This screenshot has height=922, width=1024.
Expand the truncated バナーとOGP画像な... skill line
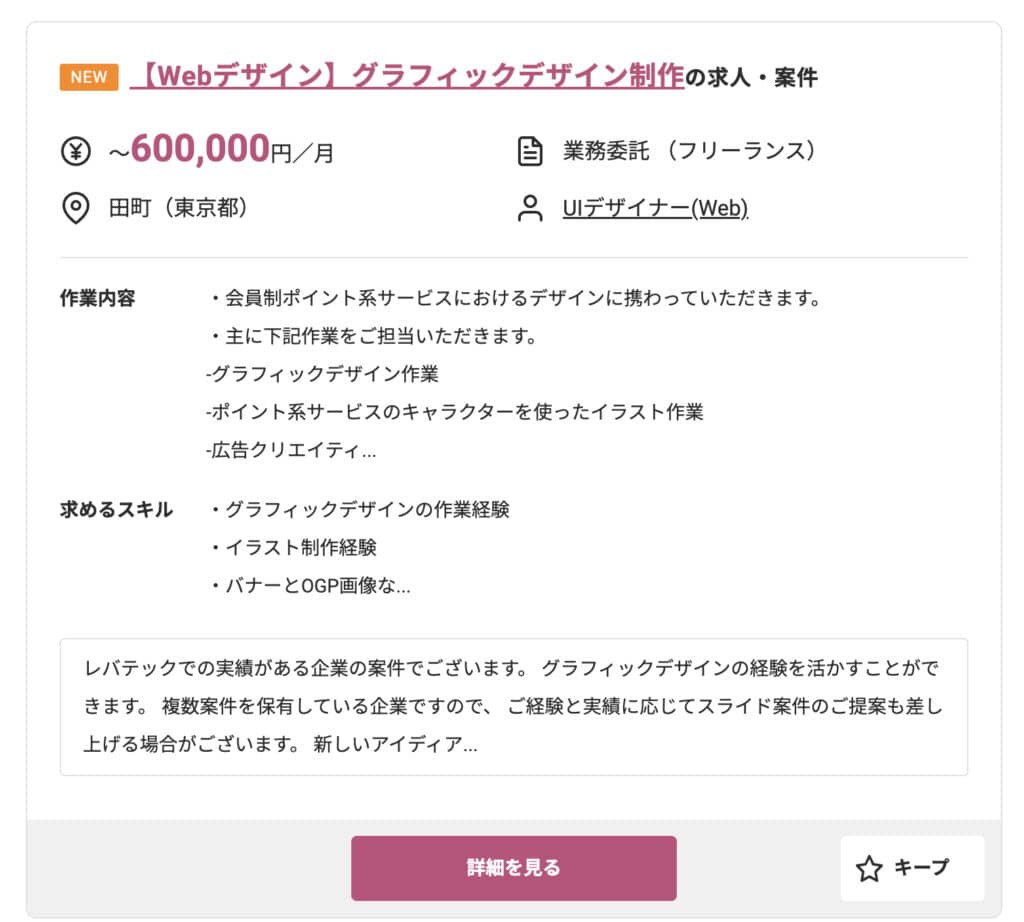[x=310, y=585]
